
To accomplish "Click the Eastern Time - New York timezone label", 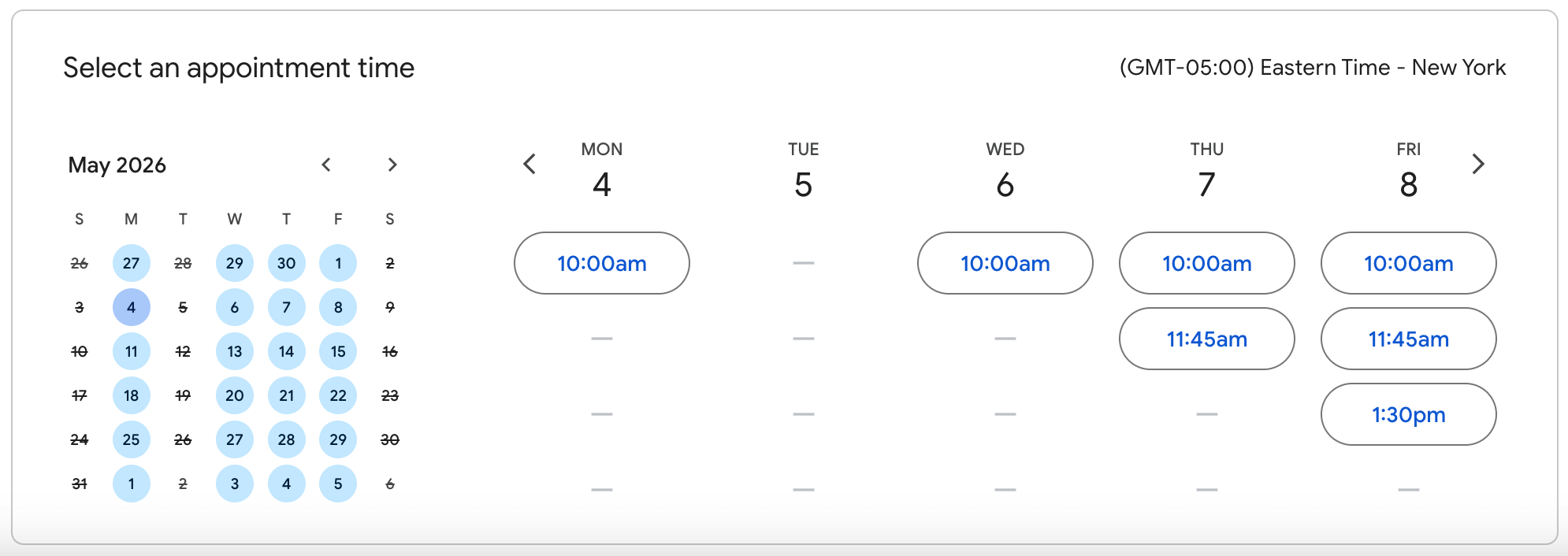I will (x=1312, y=68).
